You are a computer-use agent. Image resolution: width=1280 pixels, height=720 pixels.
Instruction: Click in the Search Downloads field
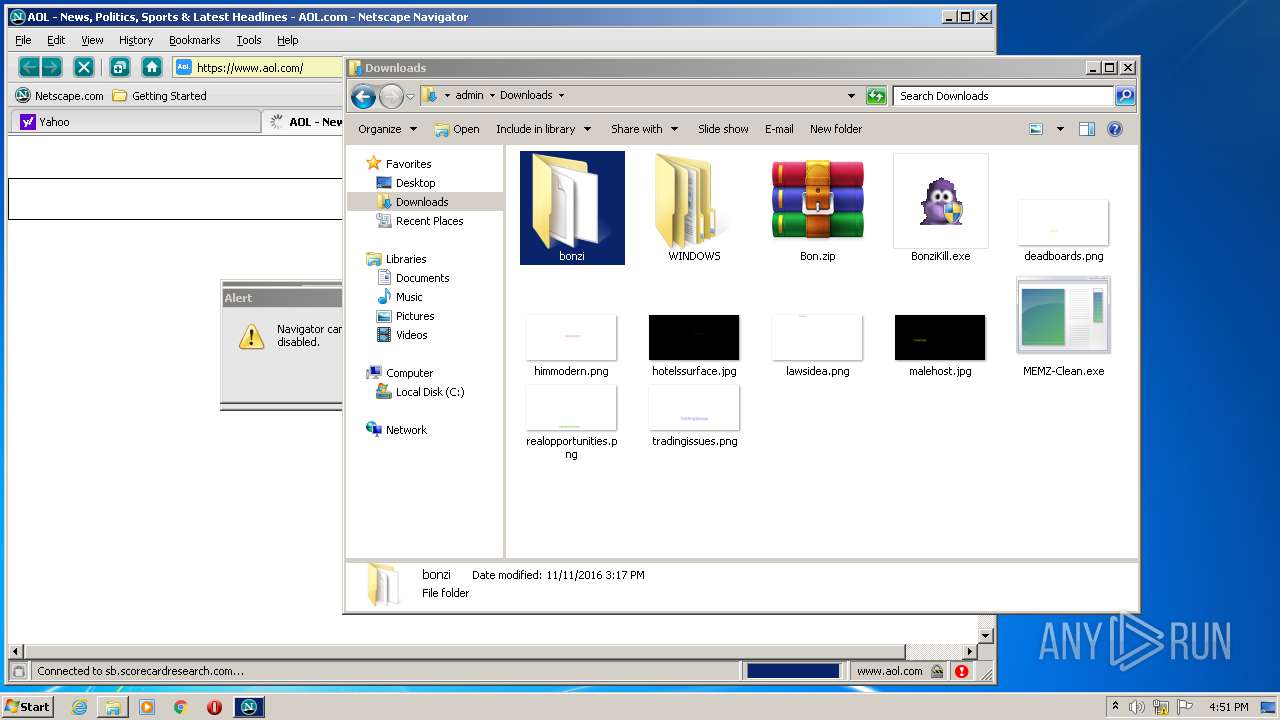pos(1003,96)
